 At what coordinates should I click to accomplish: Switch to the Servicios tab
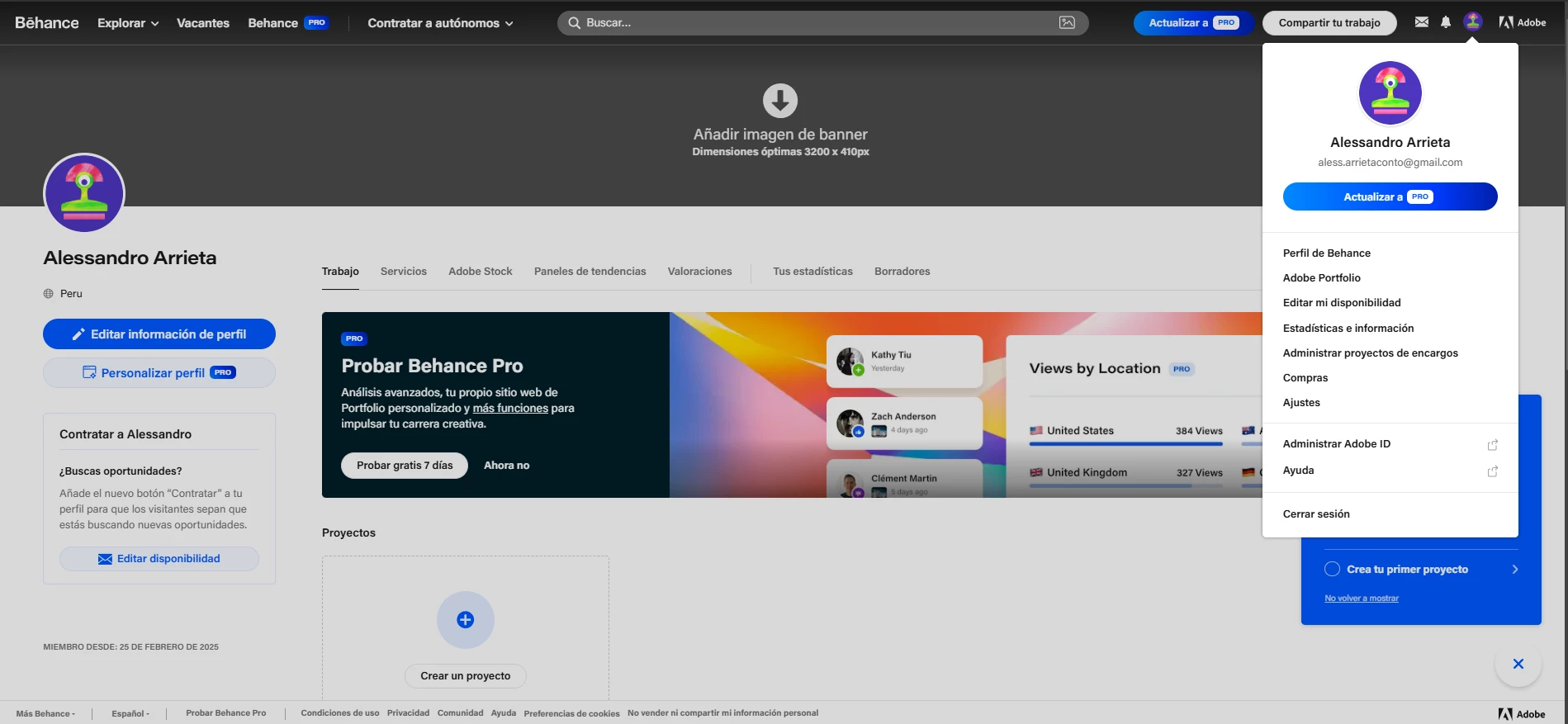404,272
